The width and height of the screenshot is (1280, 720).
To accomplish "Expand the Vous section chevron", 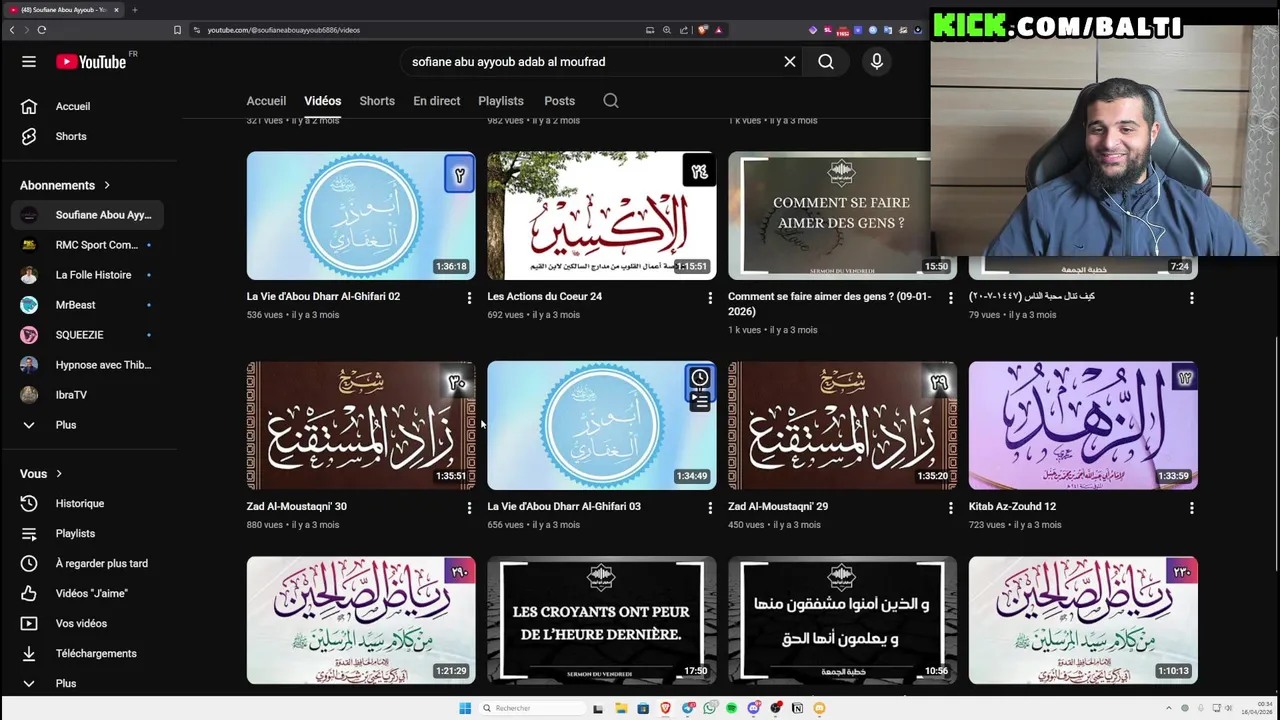I will pos(59,474).
